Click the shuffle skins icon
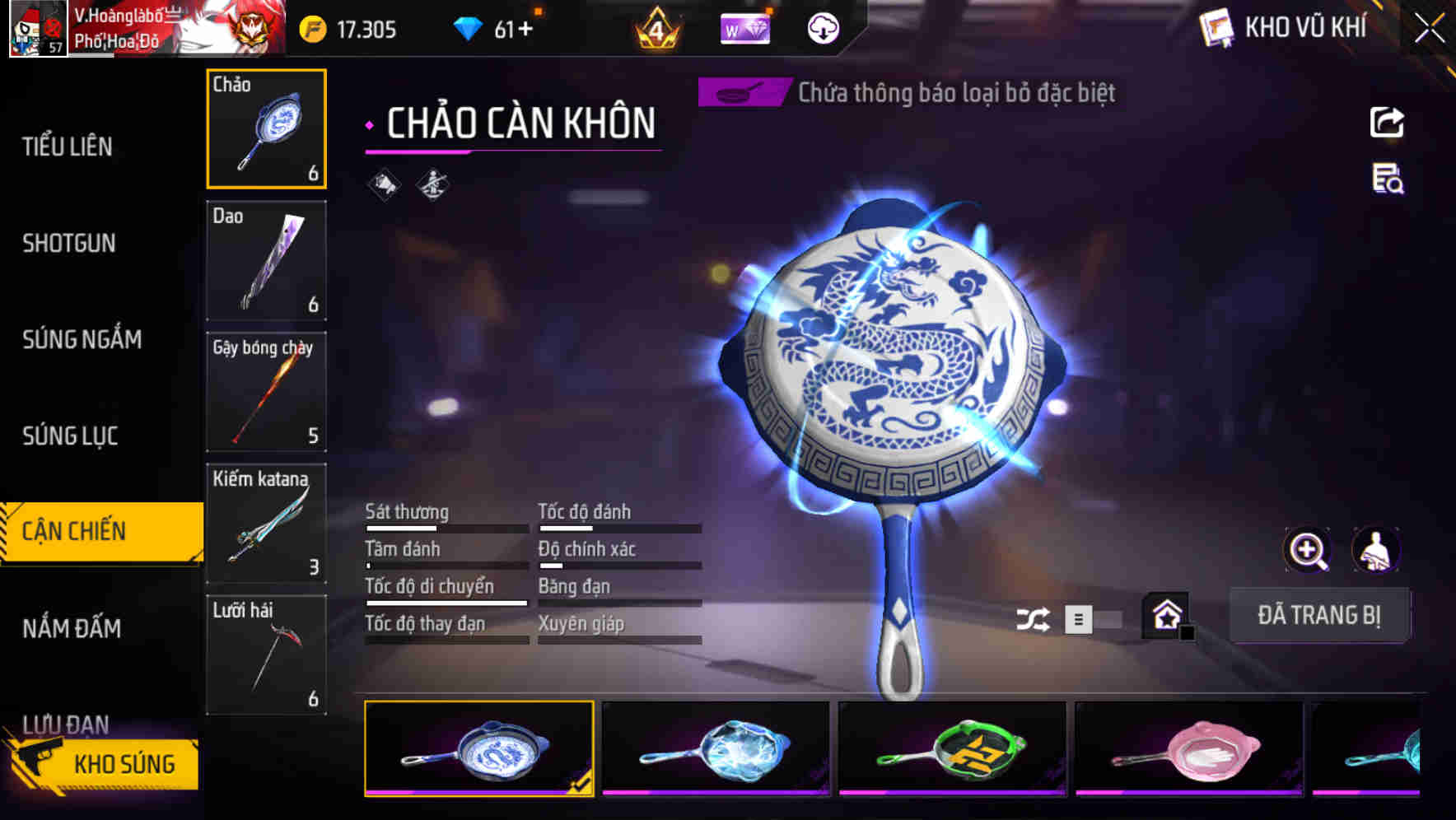Viewport: 1456px width, 820px height. pyautogui.click(x=1033, y=619)
